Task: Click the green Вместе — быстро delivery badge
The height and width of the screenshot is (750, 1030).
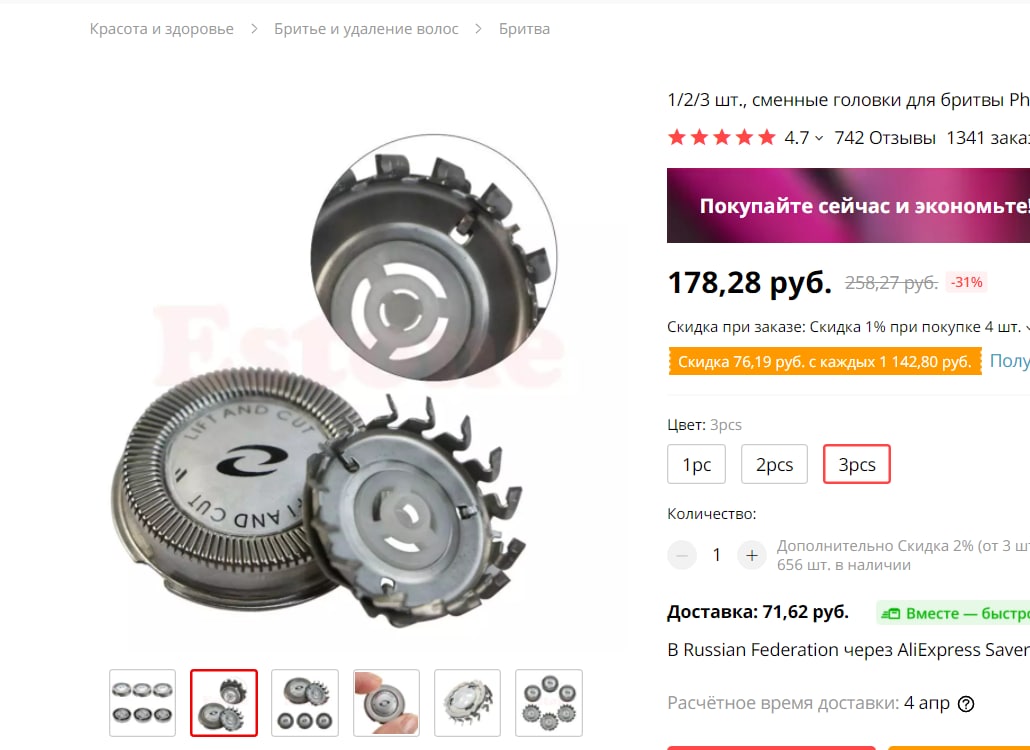Action: click(x=953, y=613)
